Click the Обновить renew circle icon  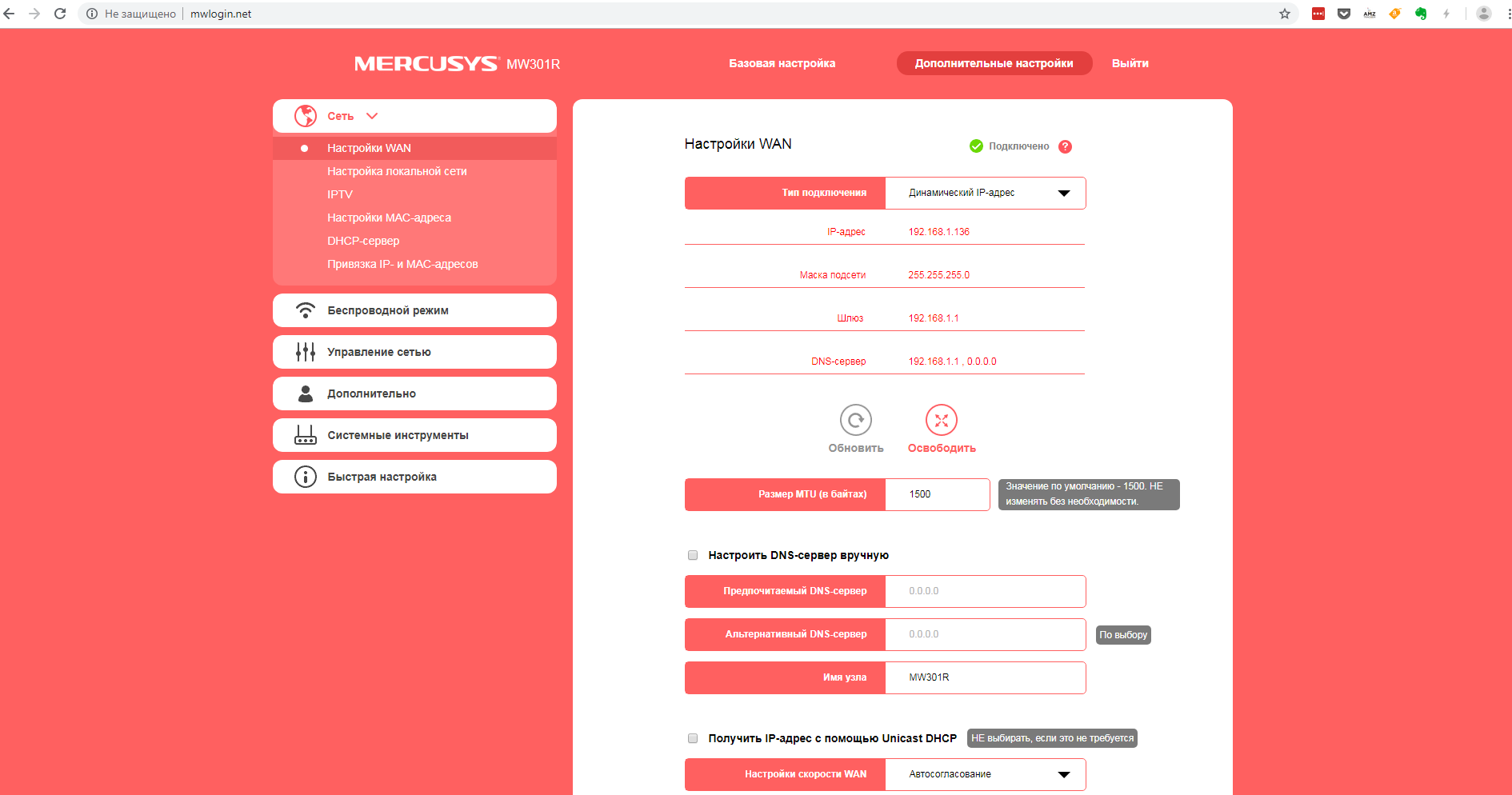(x=856, y=420)
